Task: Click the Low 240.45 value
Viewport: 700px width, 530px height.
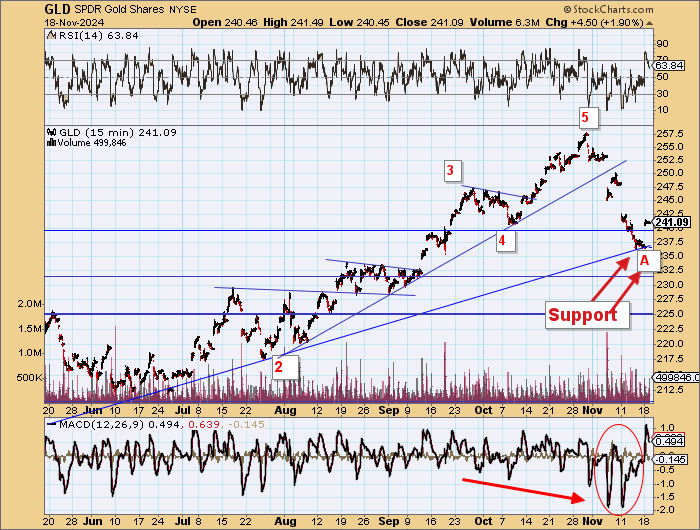Action: coord(359,22)
